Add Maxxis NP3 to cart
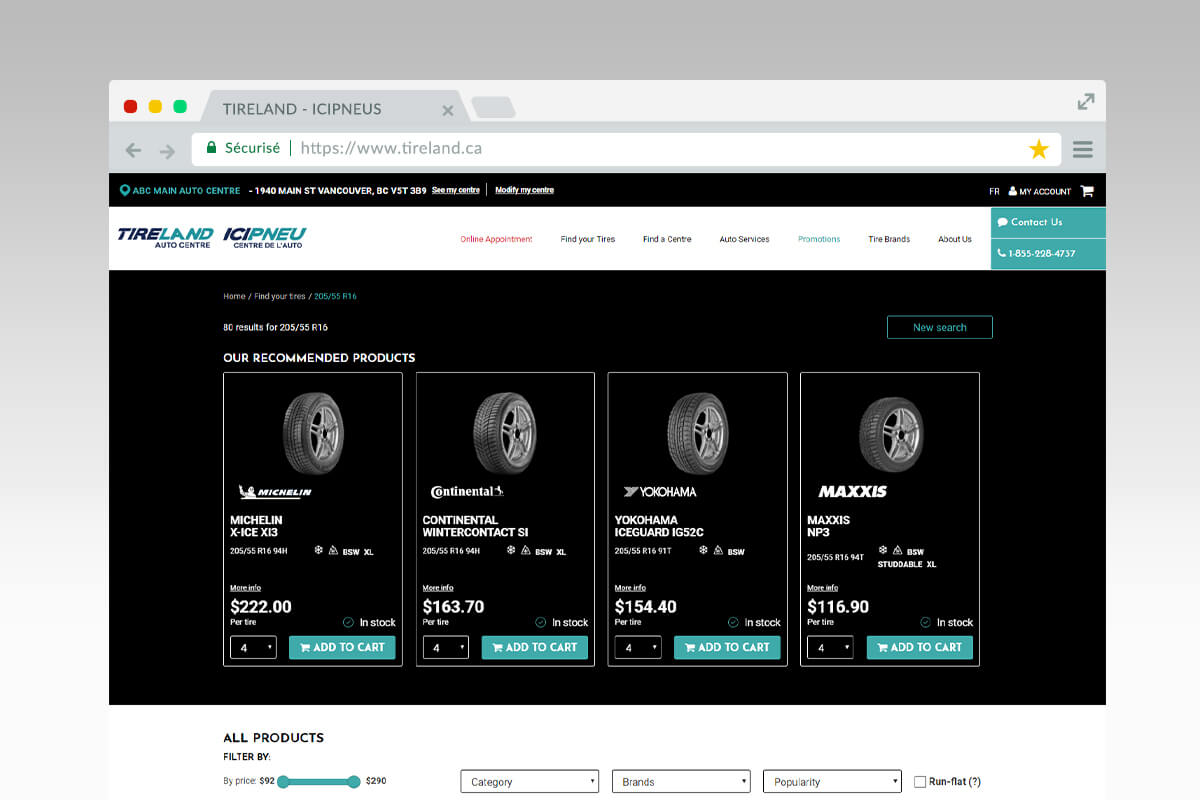The width and height of the screenshot is (1200, 800). pyautogui.click(x=920, y=647)
